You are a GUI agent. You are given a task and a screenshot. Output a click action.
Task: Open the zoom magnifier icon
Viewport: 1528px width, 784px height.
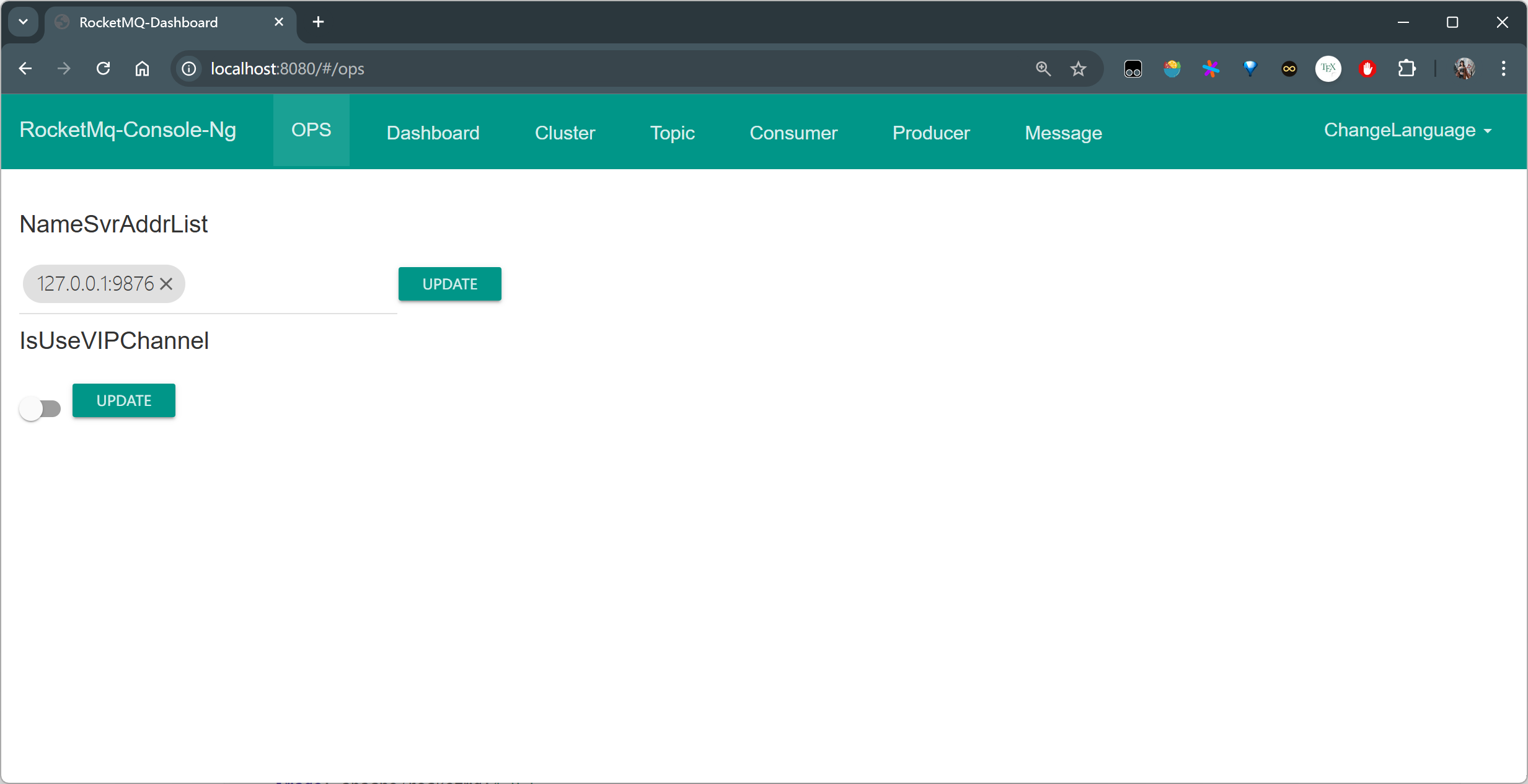click(x=1044, y=68)
